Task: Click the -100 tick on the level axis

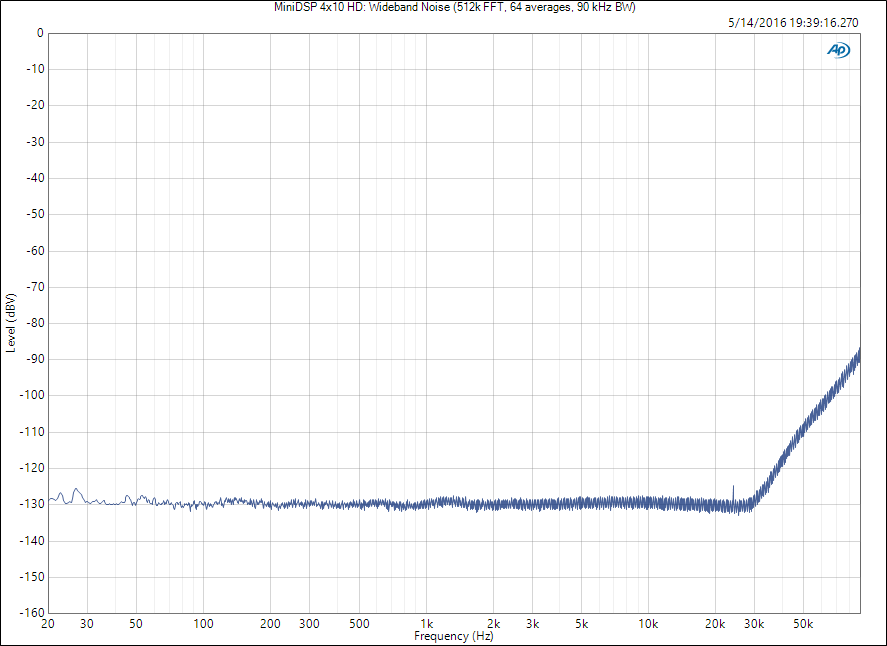Action: click(x=32, y=395)
